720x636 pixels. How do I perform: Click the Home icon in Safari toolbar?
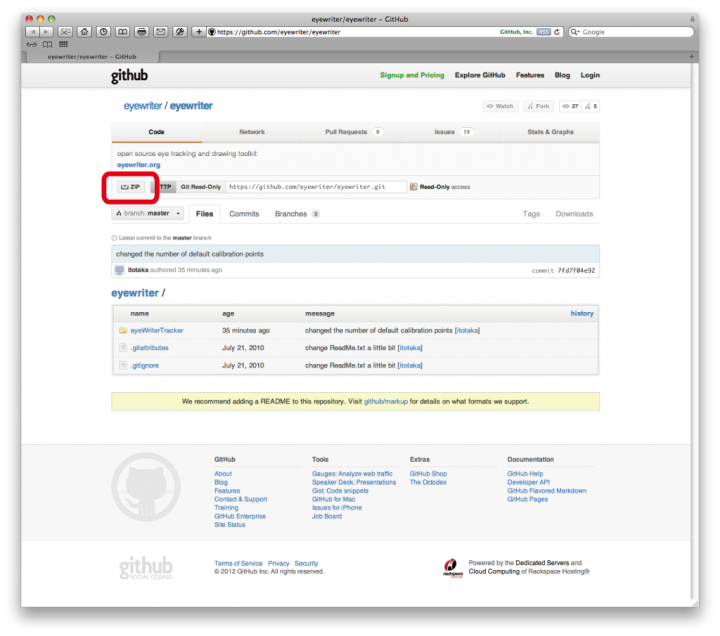click(x=84, y=32)
